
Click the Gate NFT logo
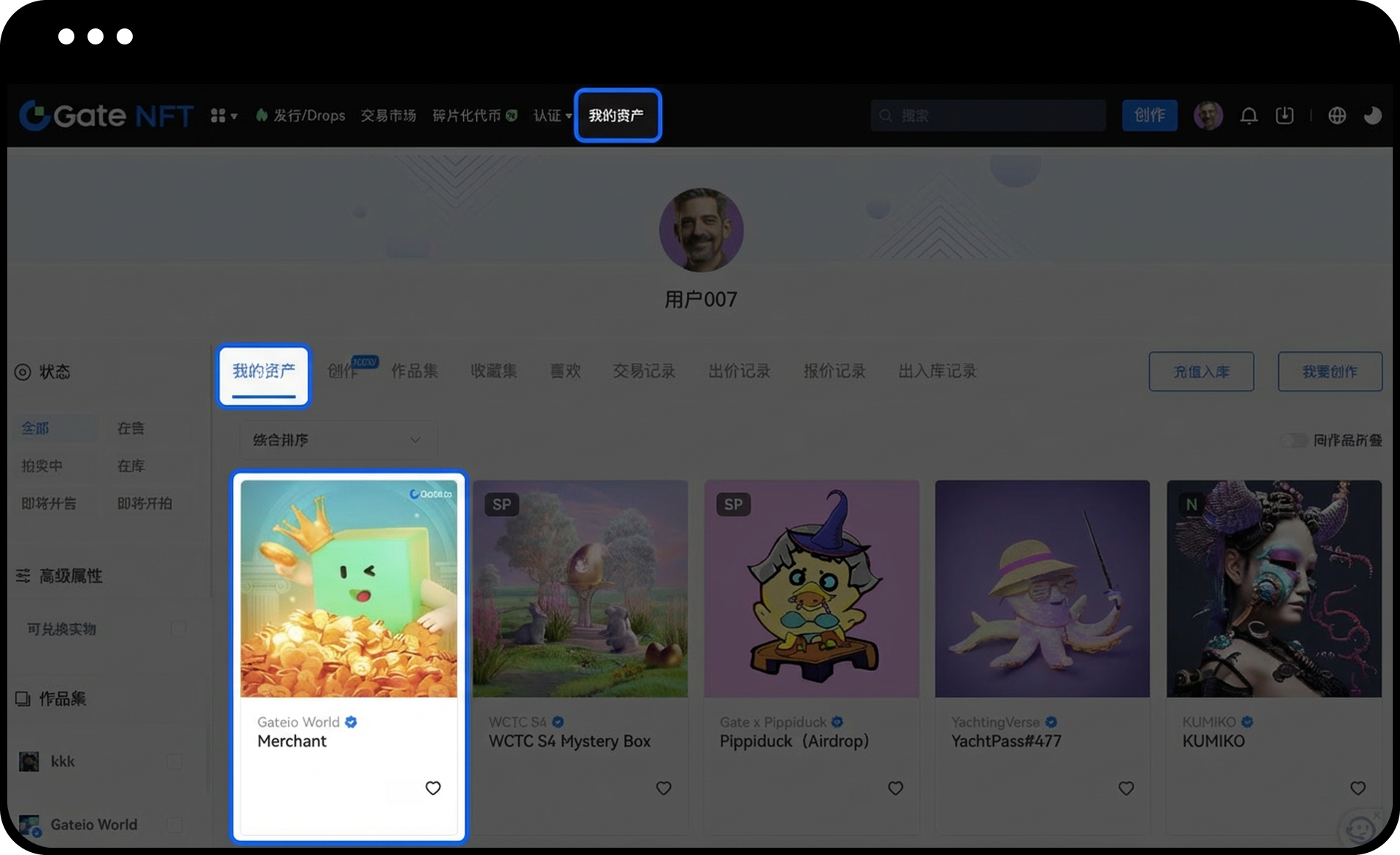coord(106,115)
